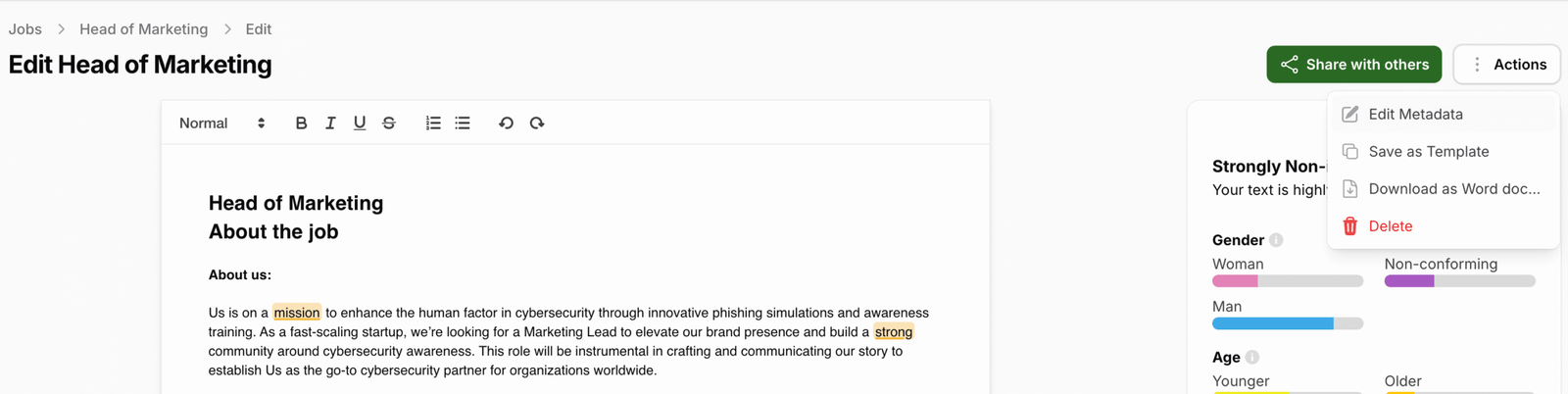
Task: Click the Age info icon
Action: coord(1252,358)
